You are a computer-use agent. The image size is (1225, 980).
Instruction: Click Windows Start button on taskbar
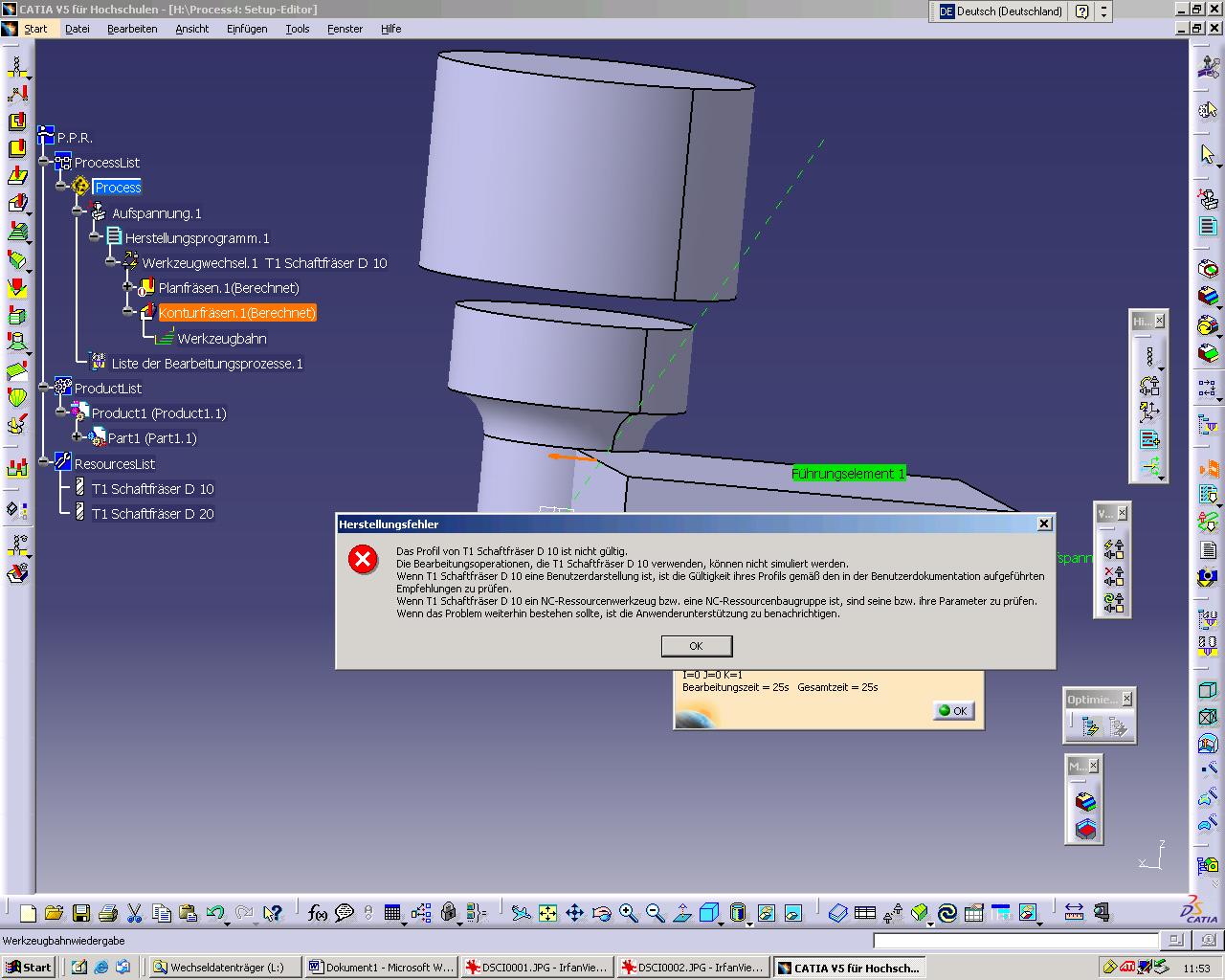28,968
